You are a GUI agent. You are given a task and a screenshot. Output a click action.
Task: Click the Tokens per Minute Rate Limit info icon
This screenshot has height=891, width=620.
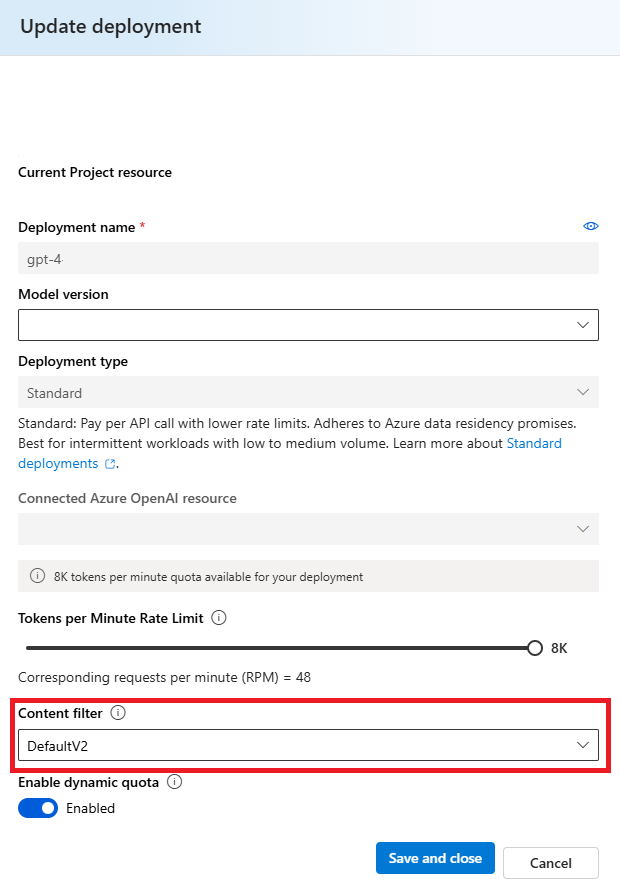point(217,618)
